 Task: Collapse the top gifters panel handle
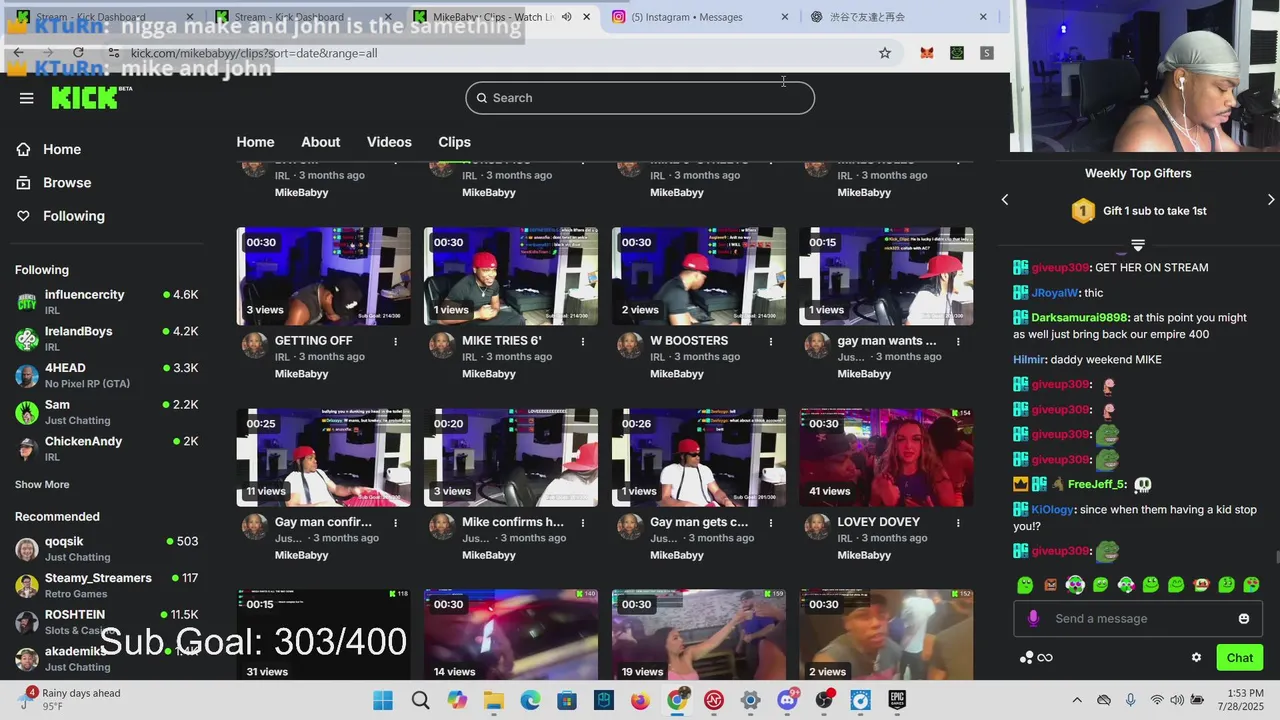click(1137, 245)
